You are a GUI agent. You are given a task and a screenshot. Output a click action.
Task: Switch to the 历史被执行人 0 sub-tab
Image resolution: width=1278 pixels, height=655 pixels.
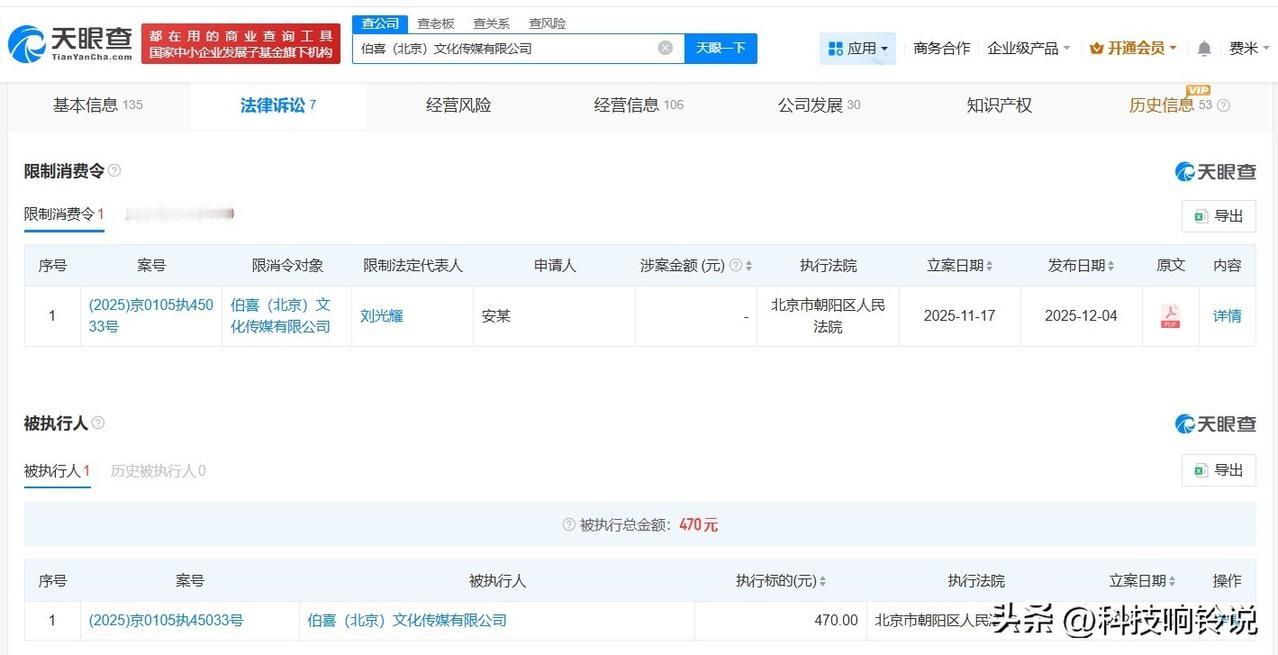[158, 470]
